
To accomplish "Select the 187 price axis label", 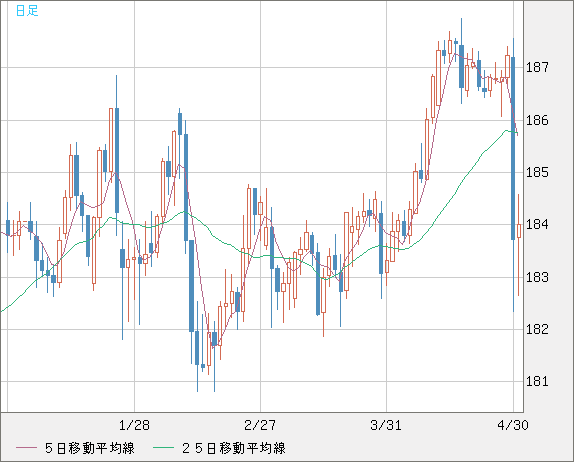I will click(537, 67).
